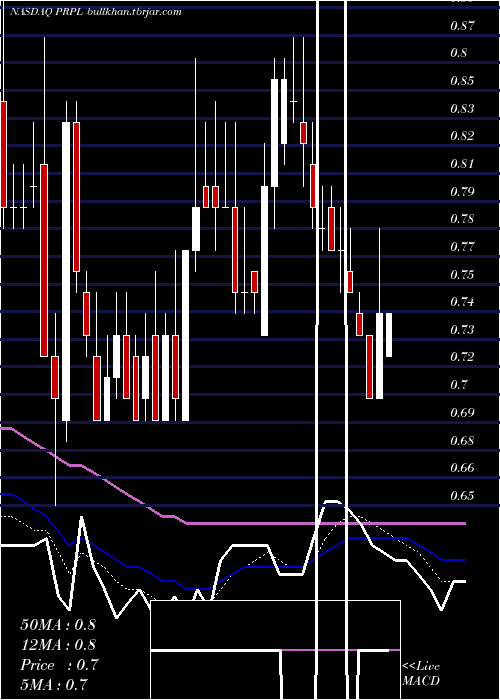Click the 5MA : 0.7 readout
Image resolution: width=500 pixels, height=700 pixels.
54,684
